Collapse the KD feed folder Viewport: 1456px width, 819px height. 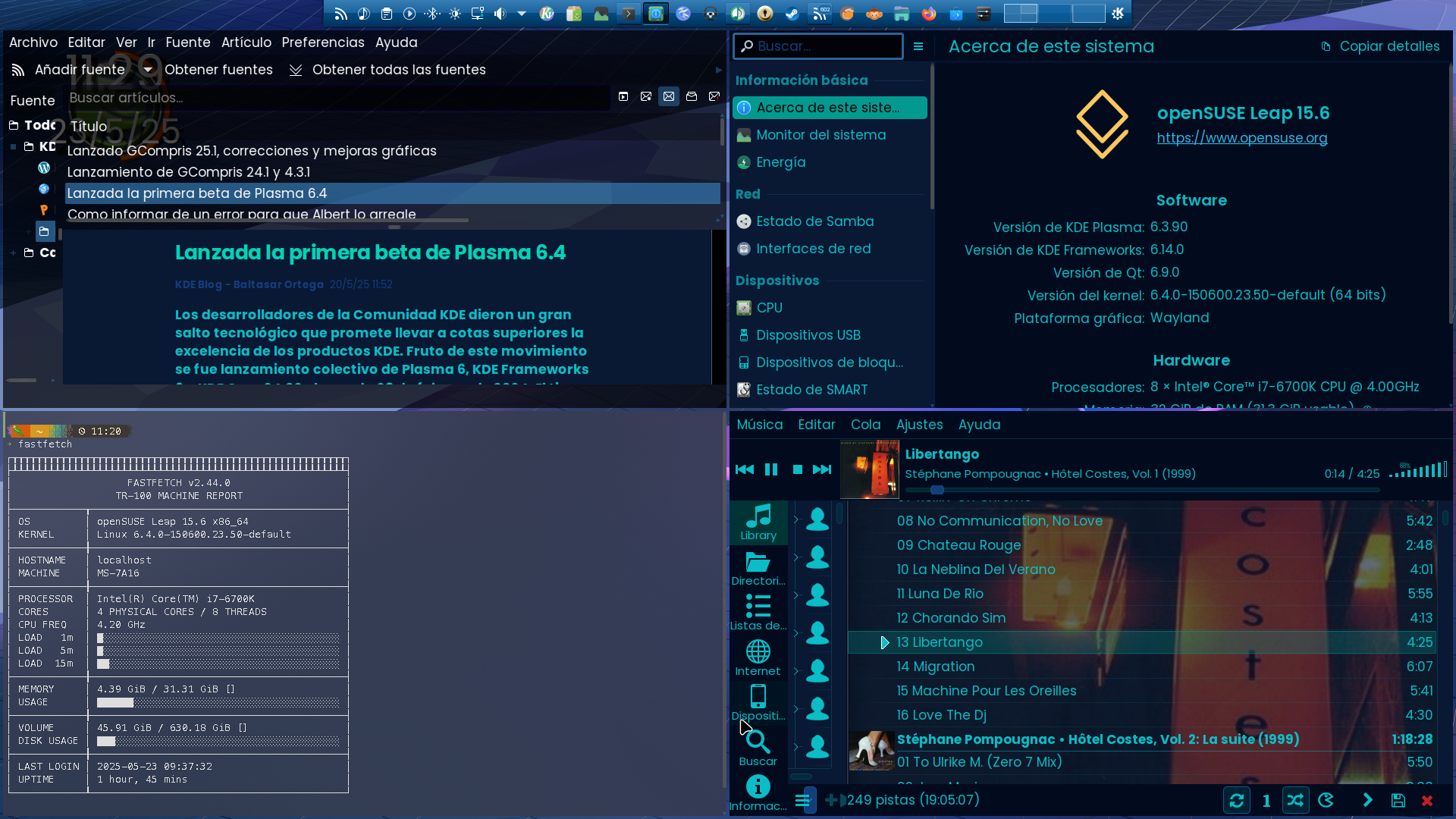(14, 146)
